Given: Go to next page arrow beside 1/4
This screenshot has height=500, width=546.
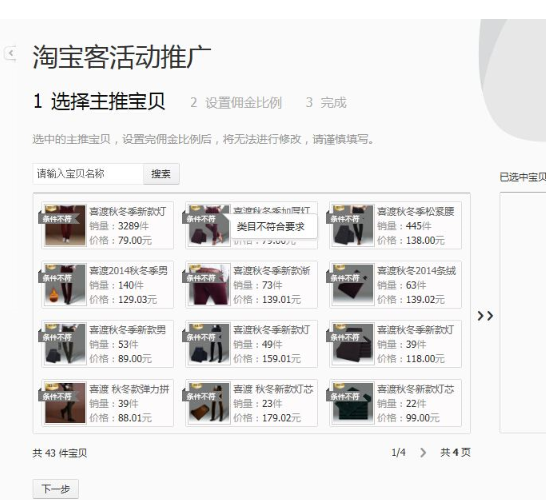Looking at the screenshot, I should click(423, 453).
